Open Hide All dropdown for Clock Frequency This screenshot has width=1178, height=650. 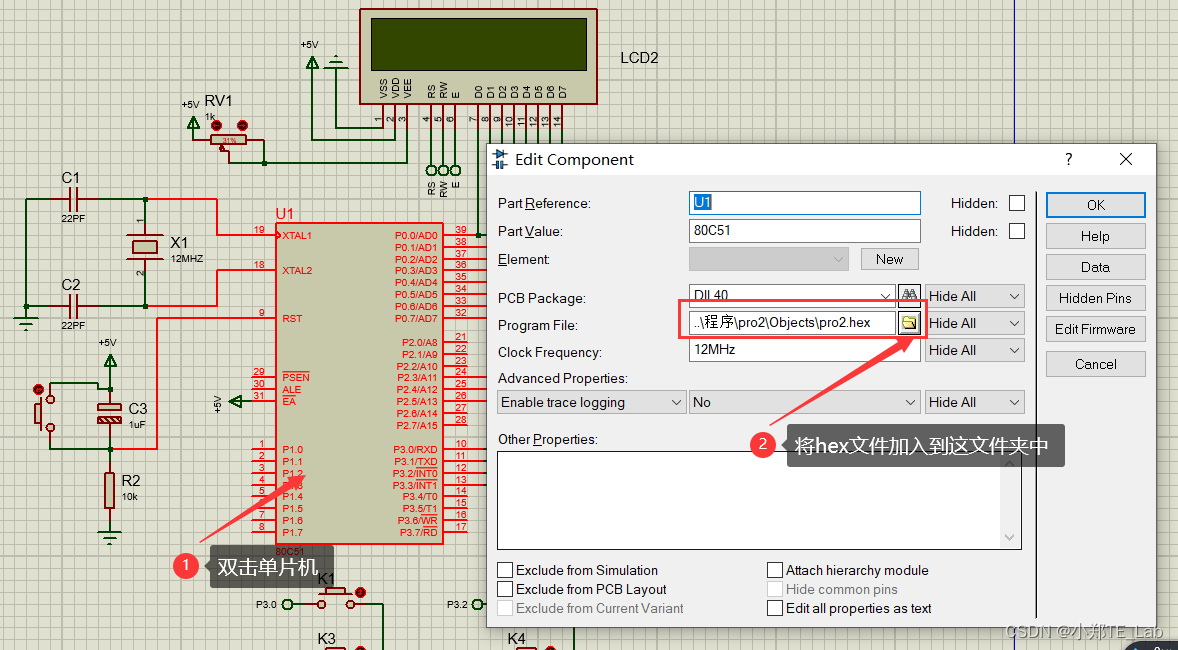(974, 350)
